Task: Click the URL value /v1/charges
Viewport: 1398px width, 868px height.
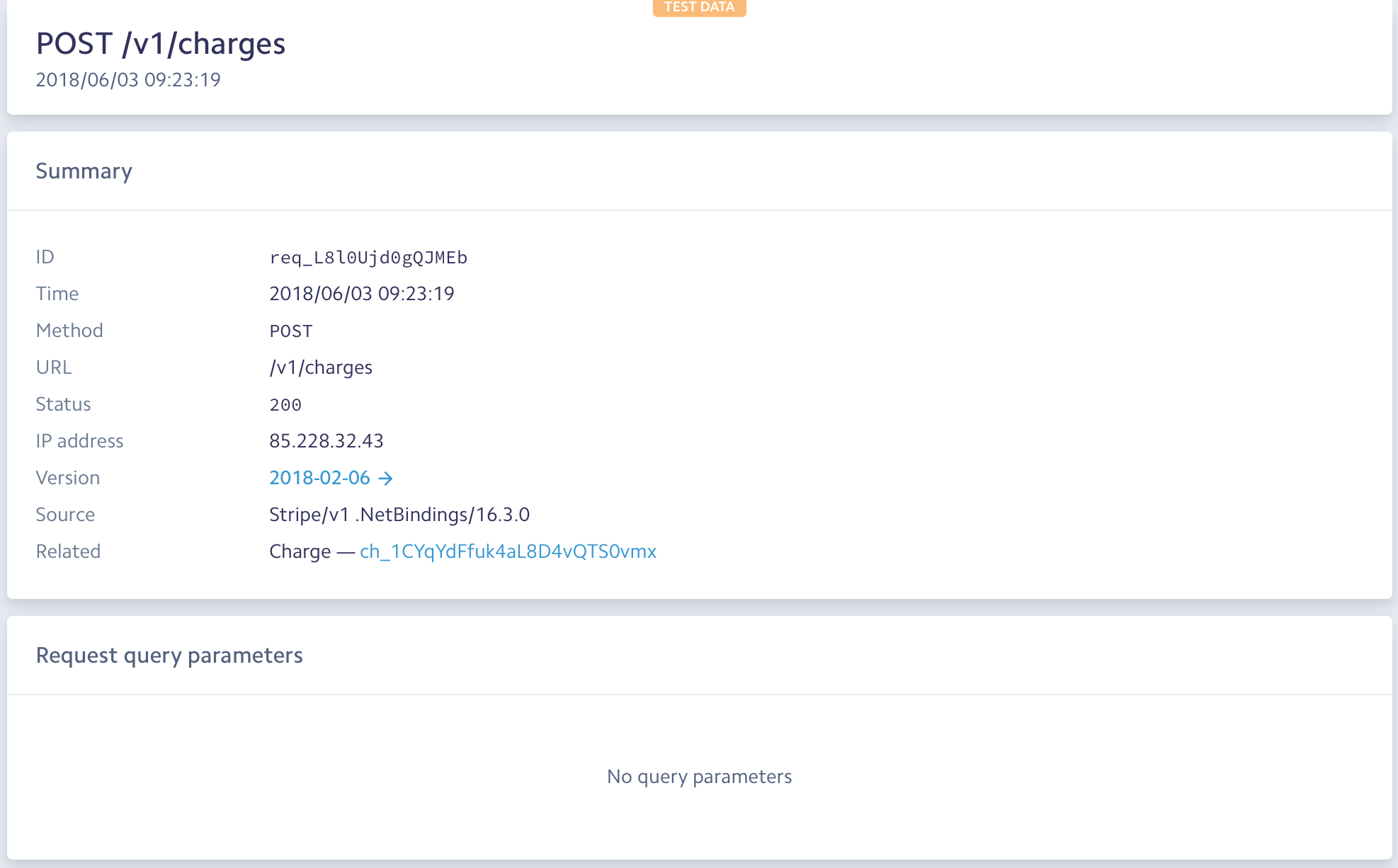Action: pyautogui.click(x=320, y=367)
